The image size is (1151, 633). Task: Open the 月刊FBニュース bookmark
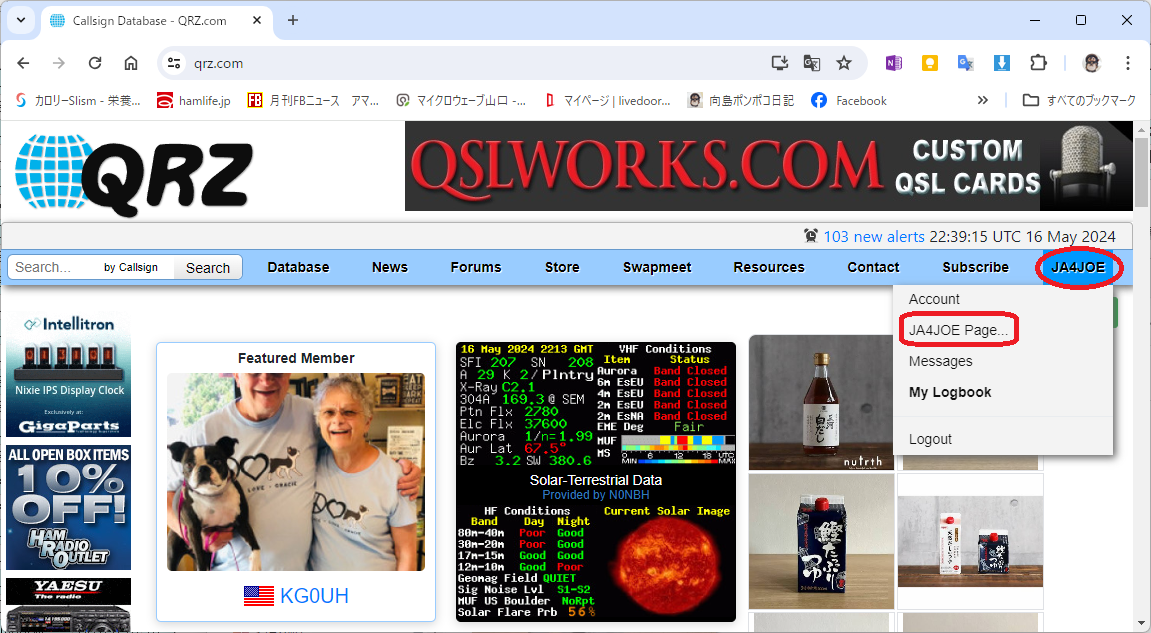tap(313, 100)
